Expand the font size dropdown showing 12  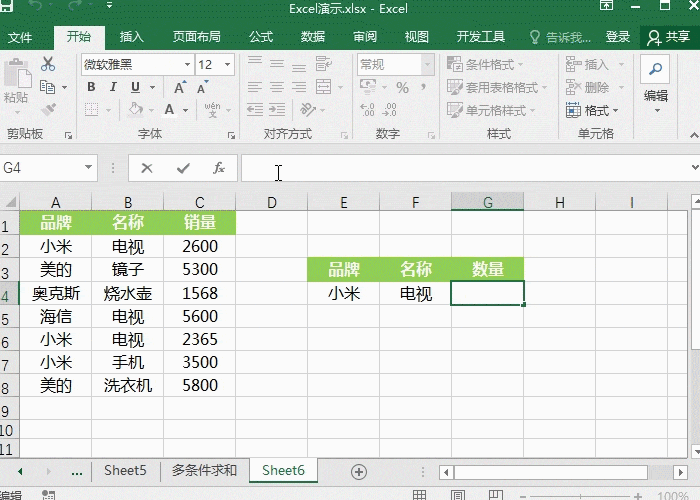[230, 65]
